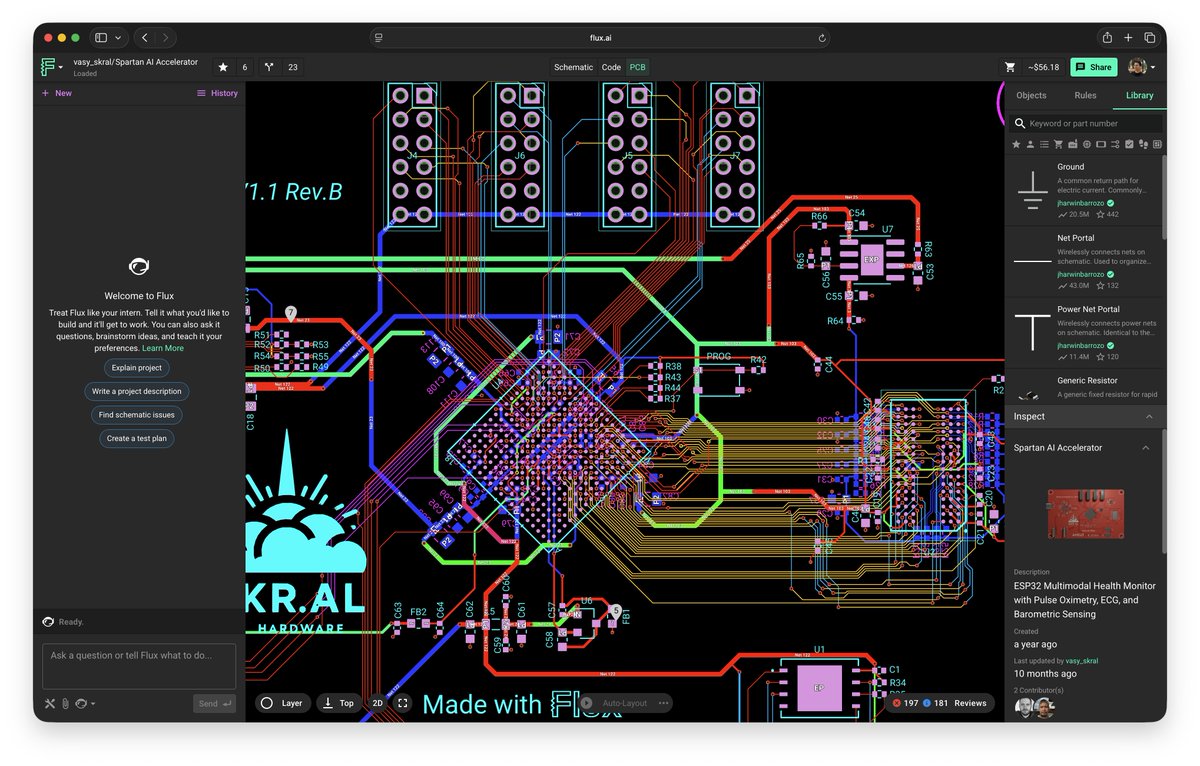The image size is (1200, 766).
Task: Switch to the Schematic view tab
Action: pyautogui.click(x=573, y=67)
